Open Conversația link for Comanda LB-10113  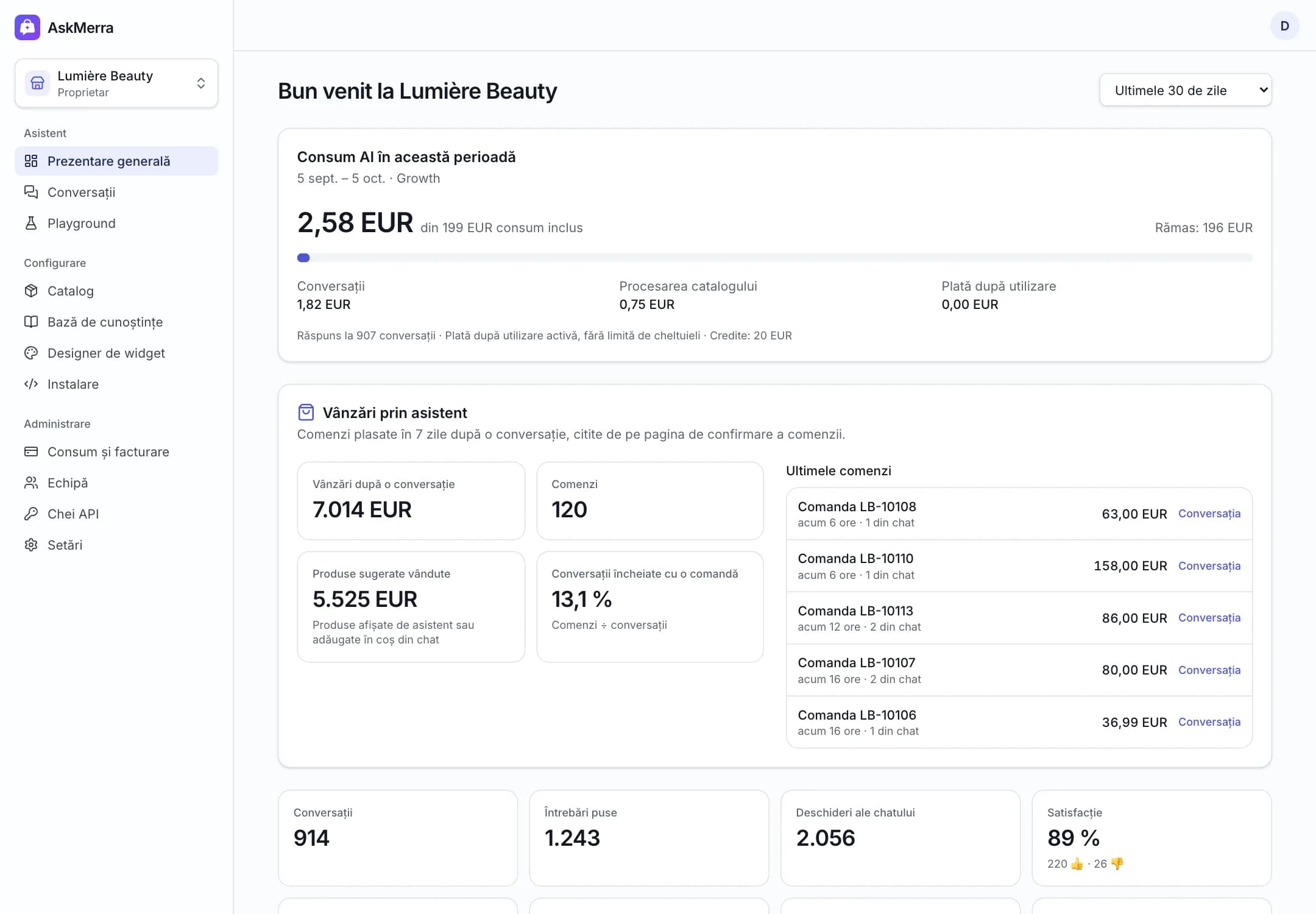click(1209, 618)
